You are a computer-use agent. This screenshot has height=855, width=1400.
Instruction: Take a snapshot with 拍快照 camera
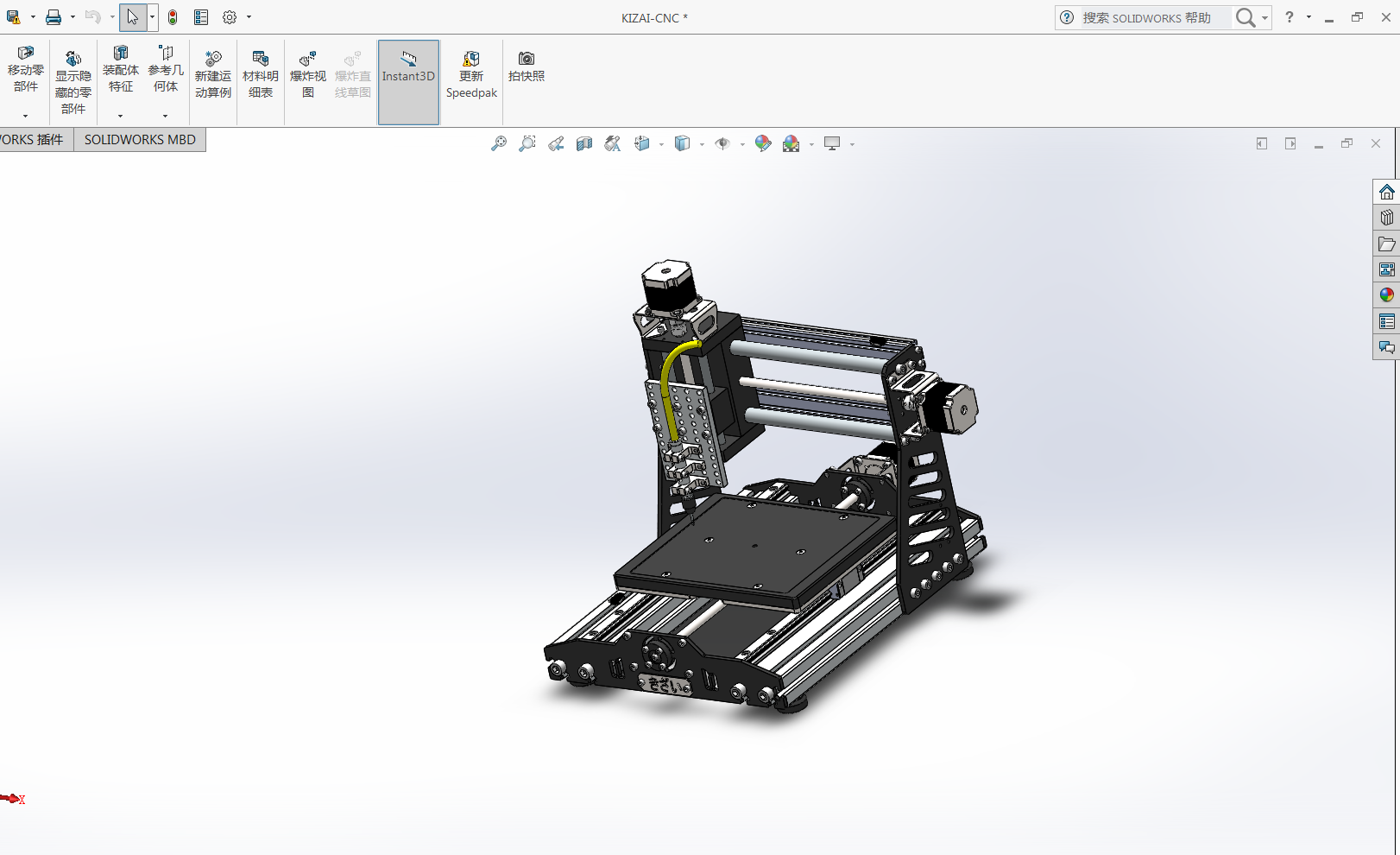(x=527, y=66)
